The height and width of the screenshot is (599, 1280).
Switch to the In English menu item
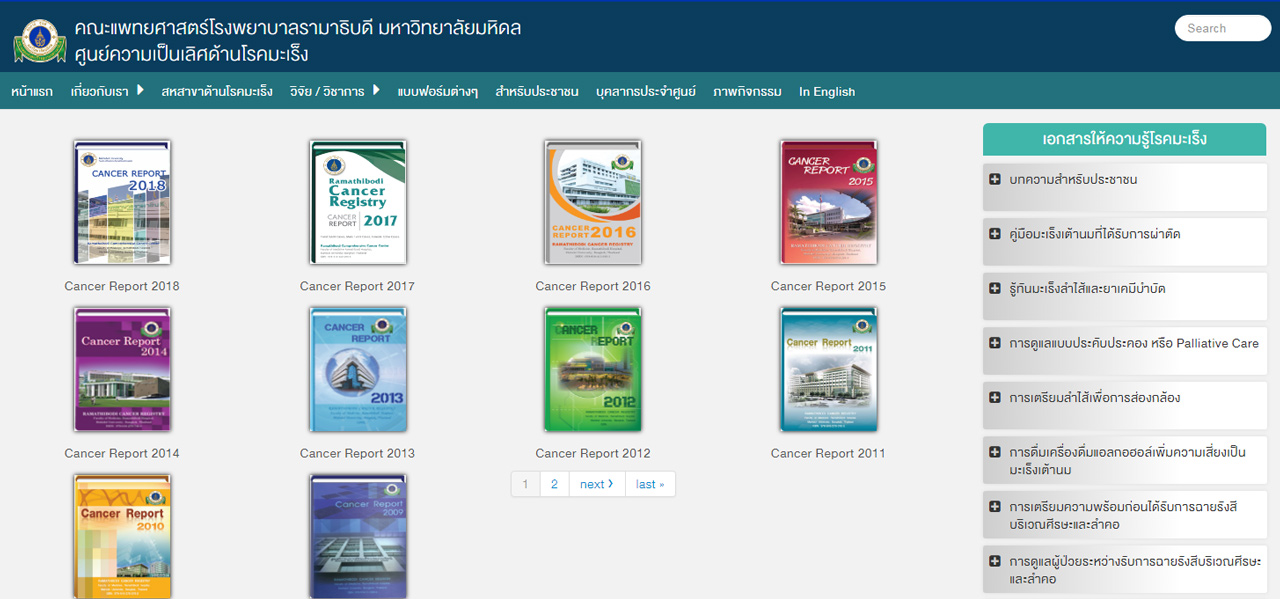[x=827, y=91]
